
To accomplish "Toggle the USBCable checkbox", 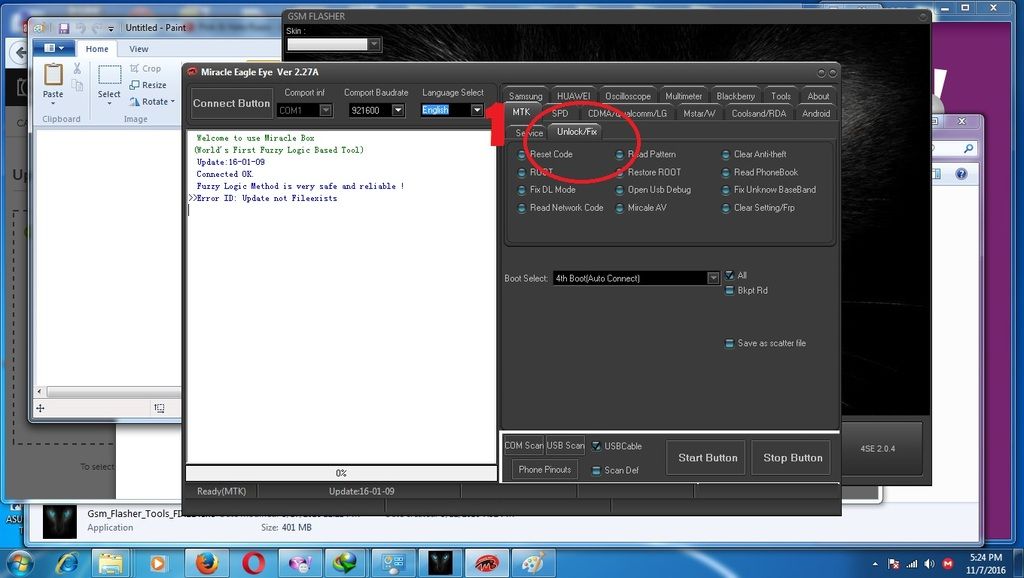I will coord(596,446).
